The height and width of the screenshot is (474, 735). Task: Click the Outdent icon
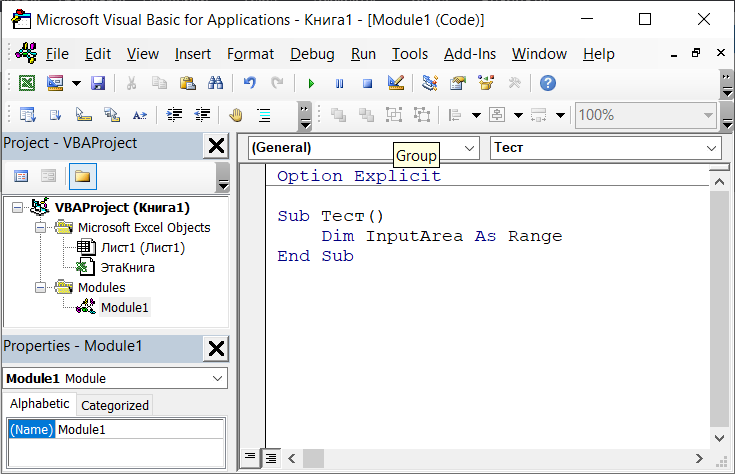coord(202,115)
